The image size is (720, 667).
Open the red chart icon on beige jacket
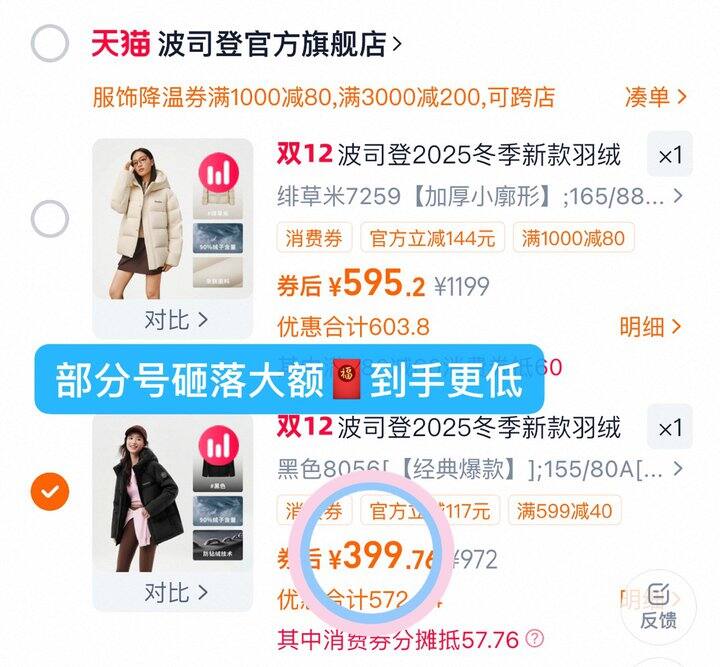point(219,173)
